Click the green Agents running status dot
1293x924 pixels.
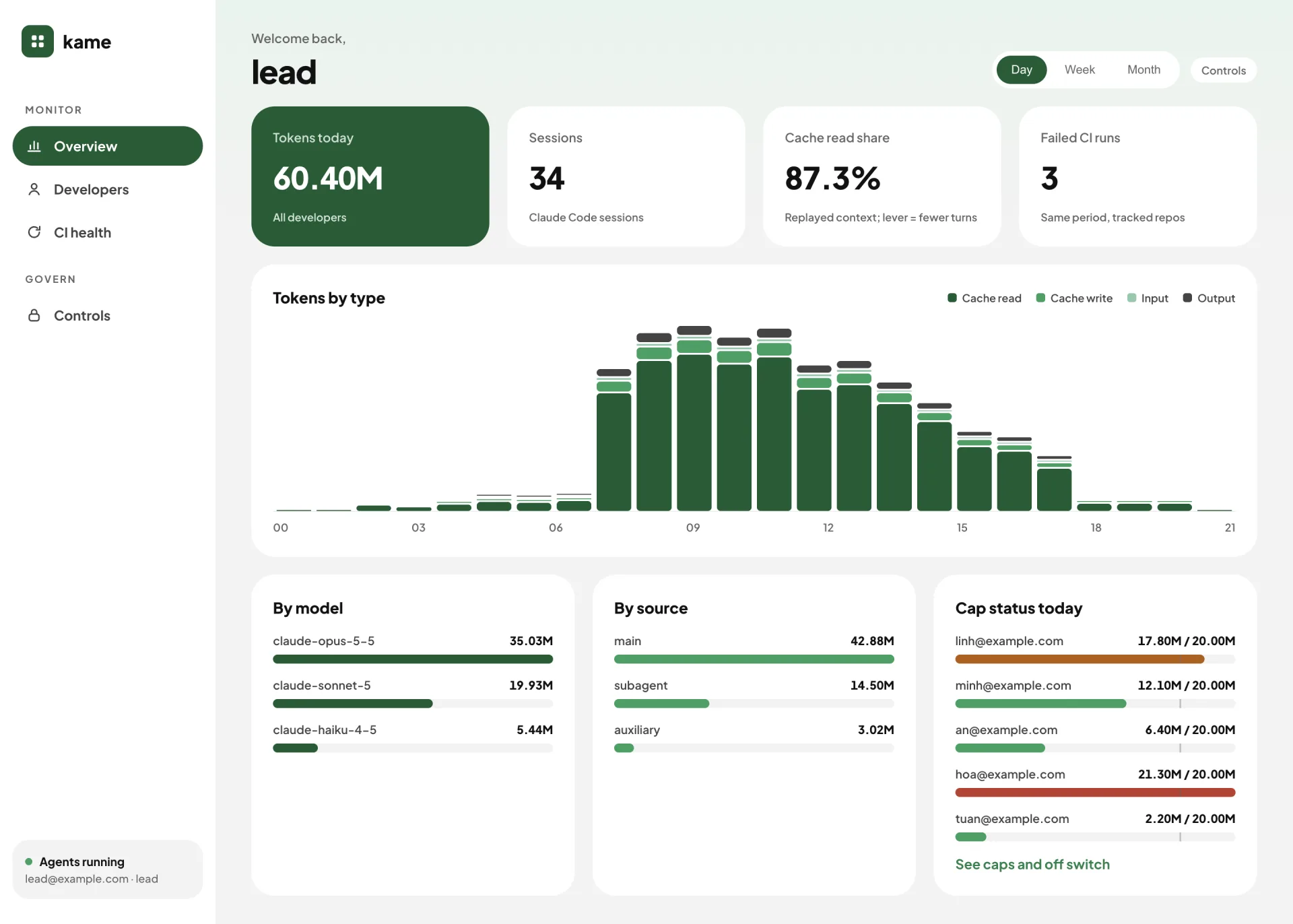[29, 861]
